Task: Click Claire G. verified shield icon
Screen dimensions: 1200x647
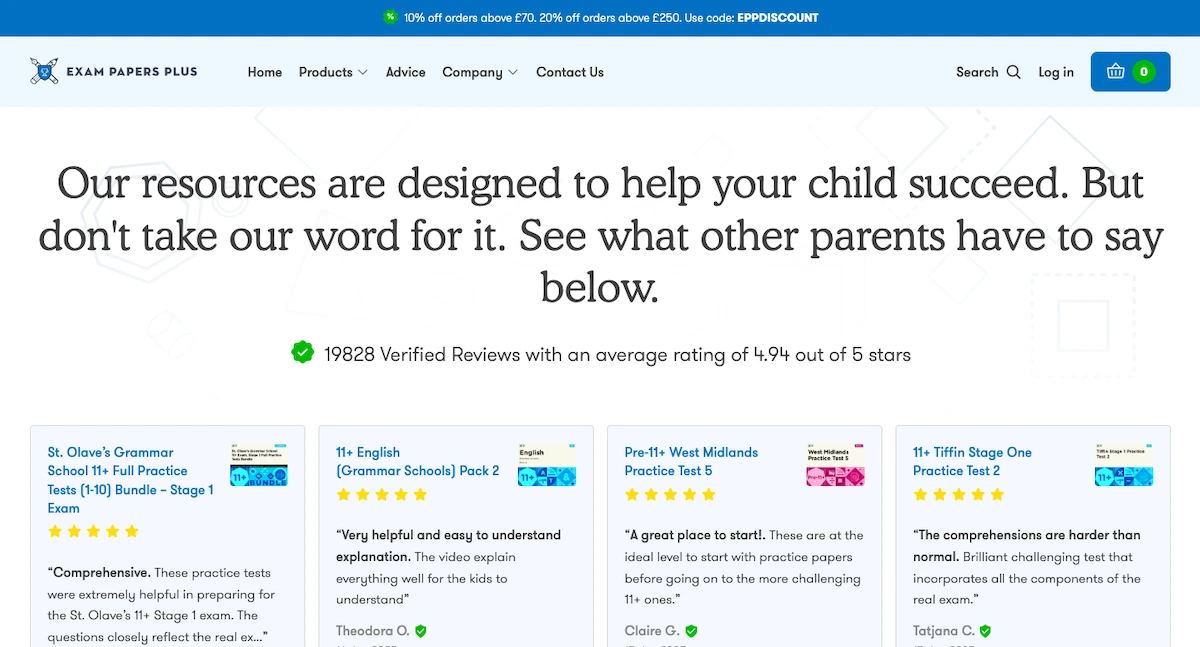Action: tap(691, 631)
